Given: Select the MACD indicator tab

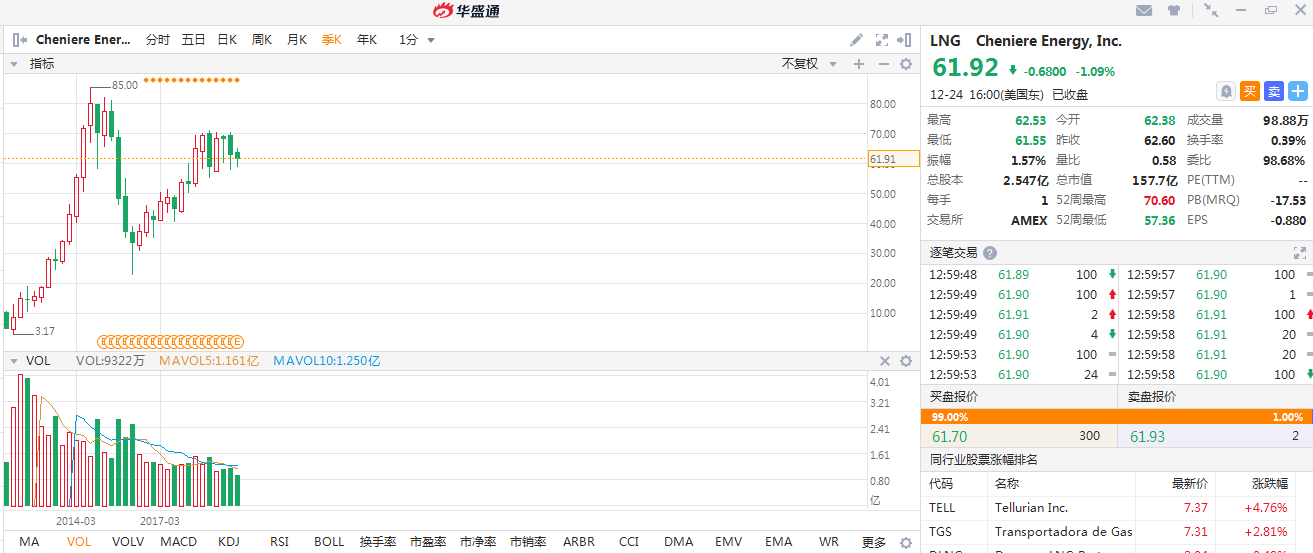Looking at the screenshot, I should tap(179, 542).
